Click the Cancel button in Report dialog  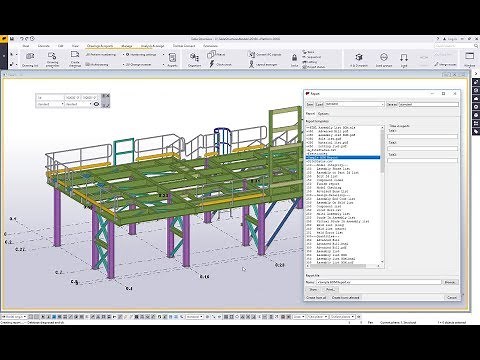pyautogui.click(x=452, y=297)
